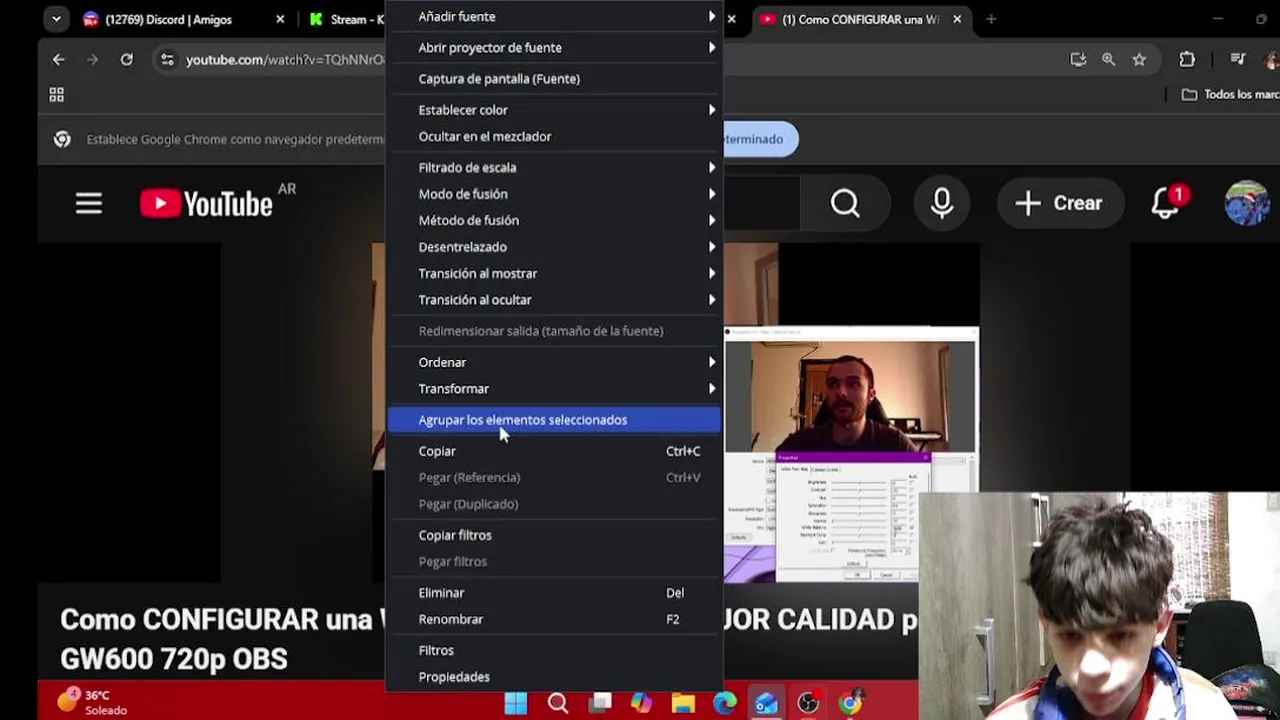This screenshot has height=720, width=1280.
Task: Switch to the Stream Kick tab
Action: 345,19
